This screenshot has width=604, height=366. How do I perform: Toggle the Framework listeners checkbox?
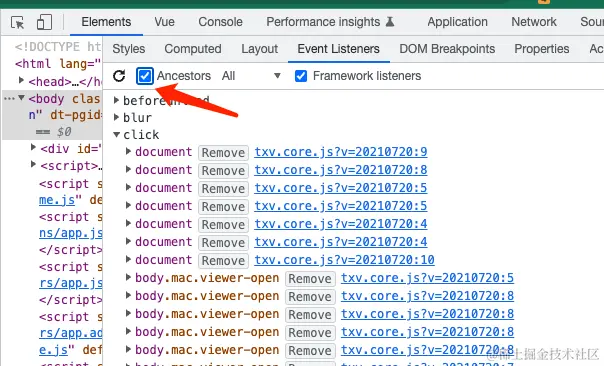[301, 76]
